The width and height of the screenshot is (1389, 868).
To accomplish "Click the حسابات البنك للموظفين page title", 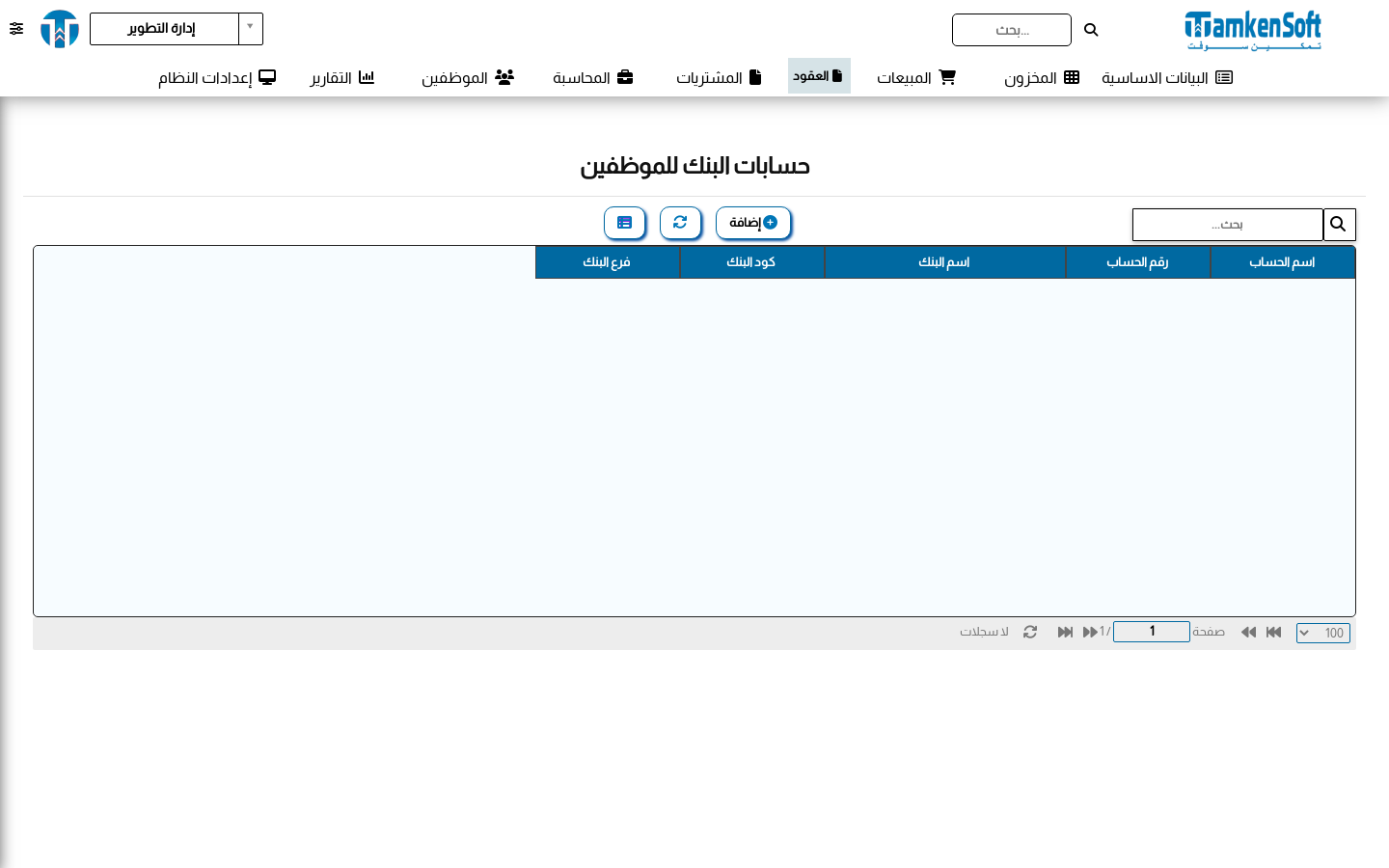I will tap(694, 166).
